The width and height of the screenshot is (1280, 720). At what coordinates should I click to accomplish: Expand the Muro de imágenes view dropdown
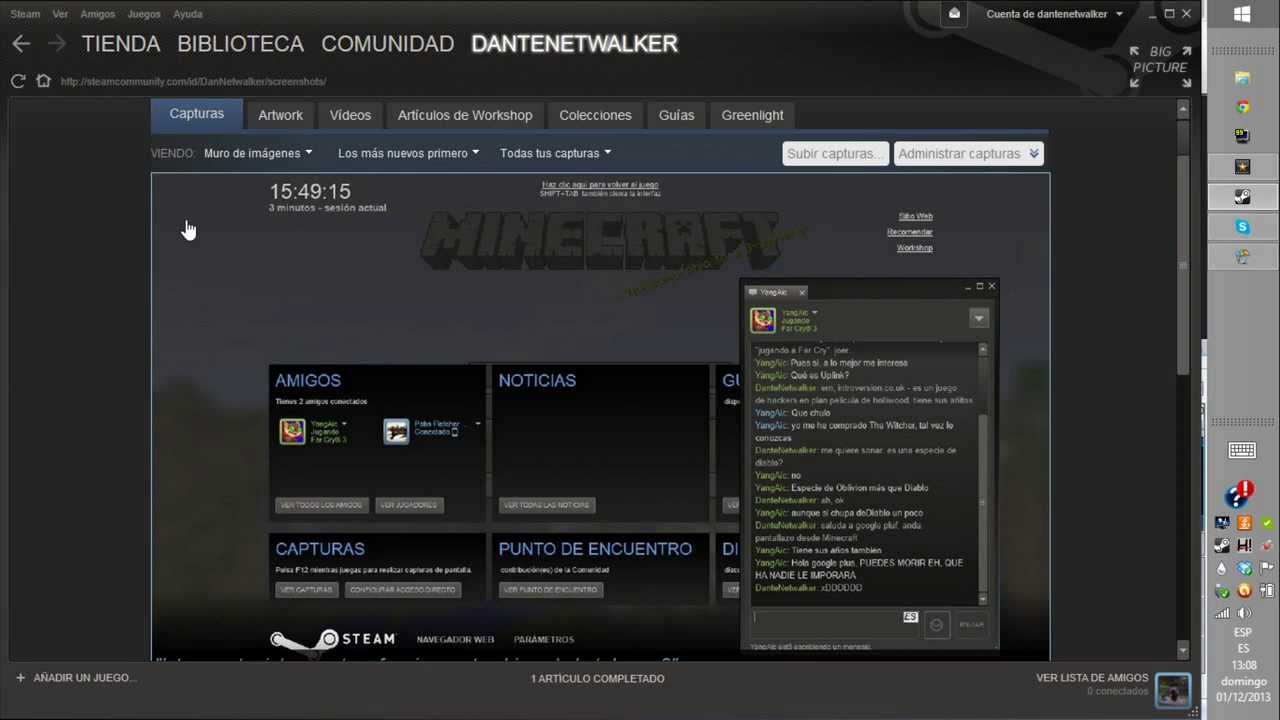(x=258, y=153)
